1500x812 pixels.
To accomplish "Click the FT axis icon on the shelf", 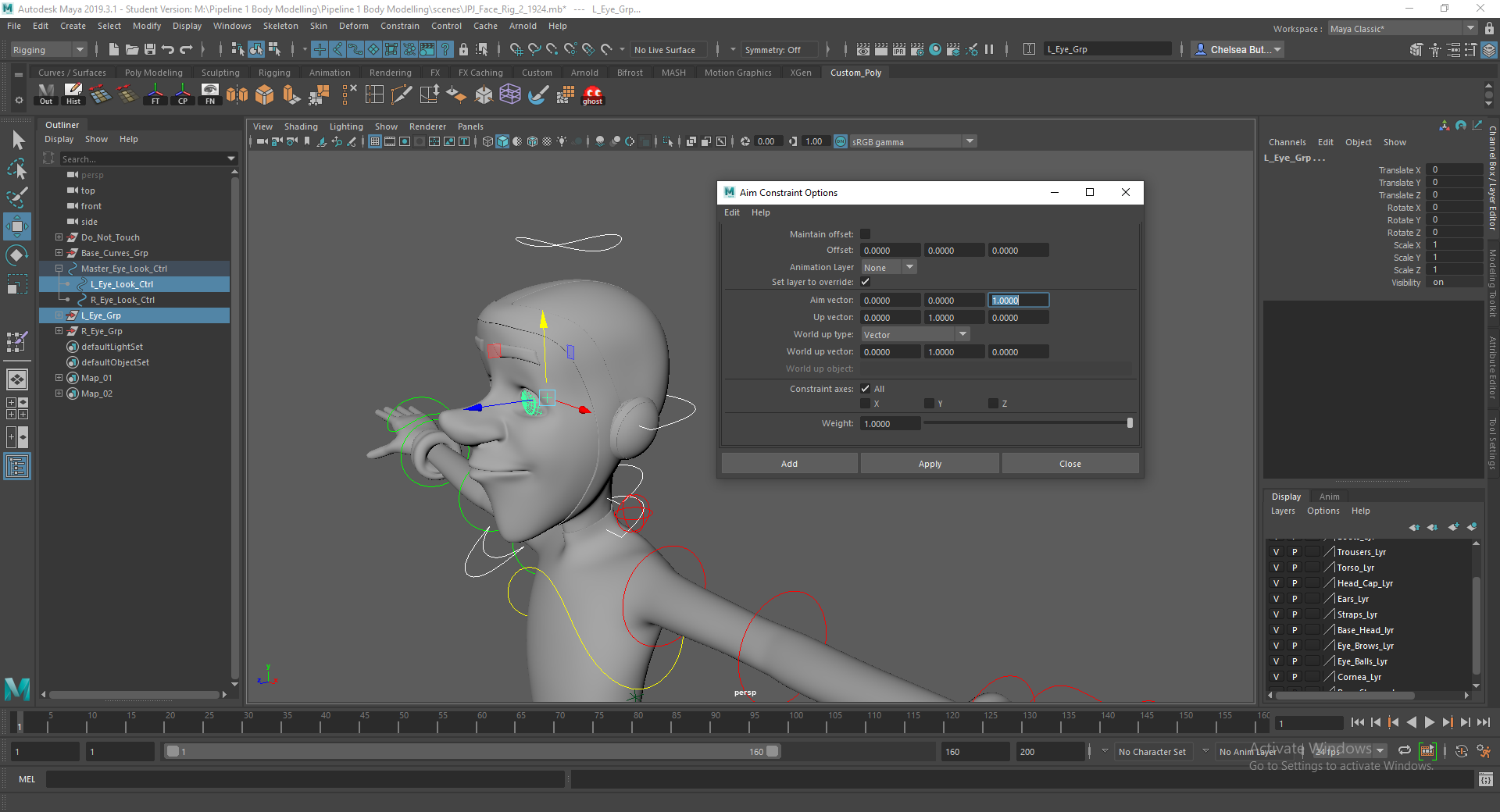I will coord(155,94).
